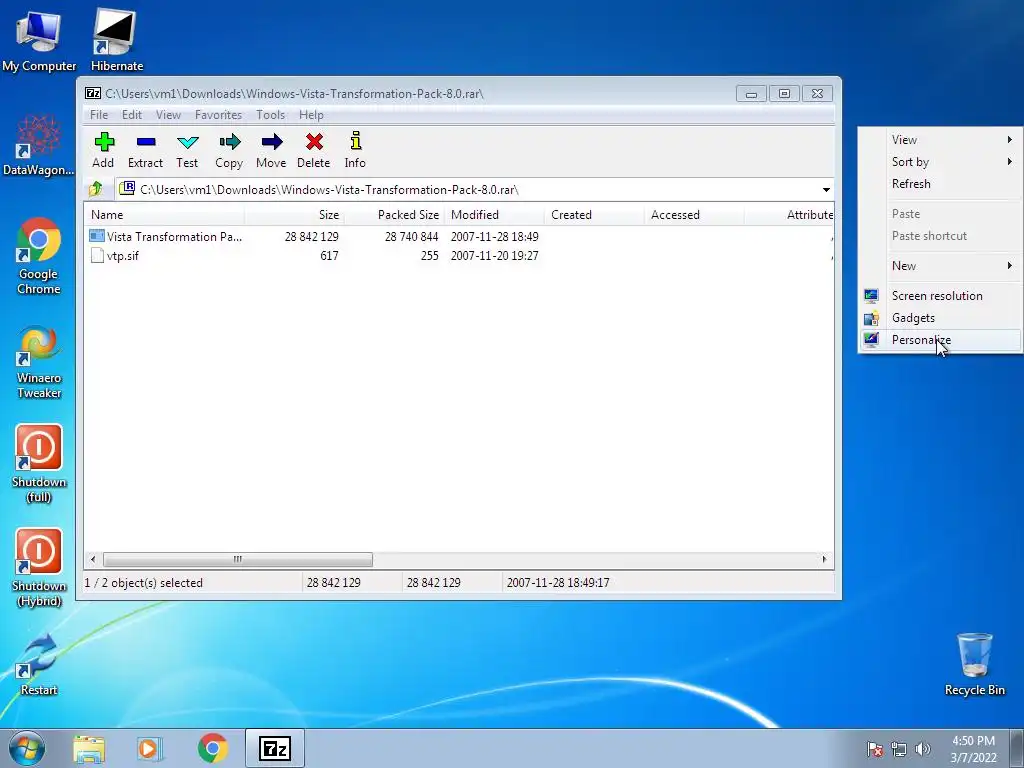
Task: Click the red Delete icon
Action: pyautogui.click(x=314, y=142)
